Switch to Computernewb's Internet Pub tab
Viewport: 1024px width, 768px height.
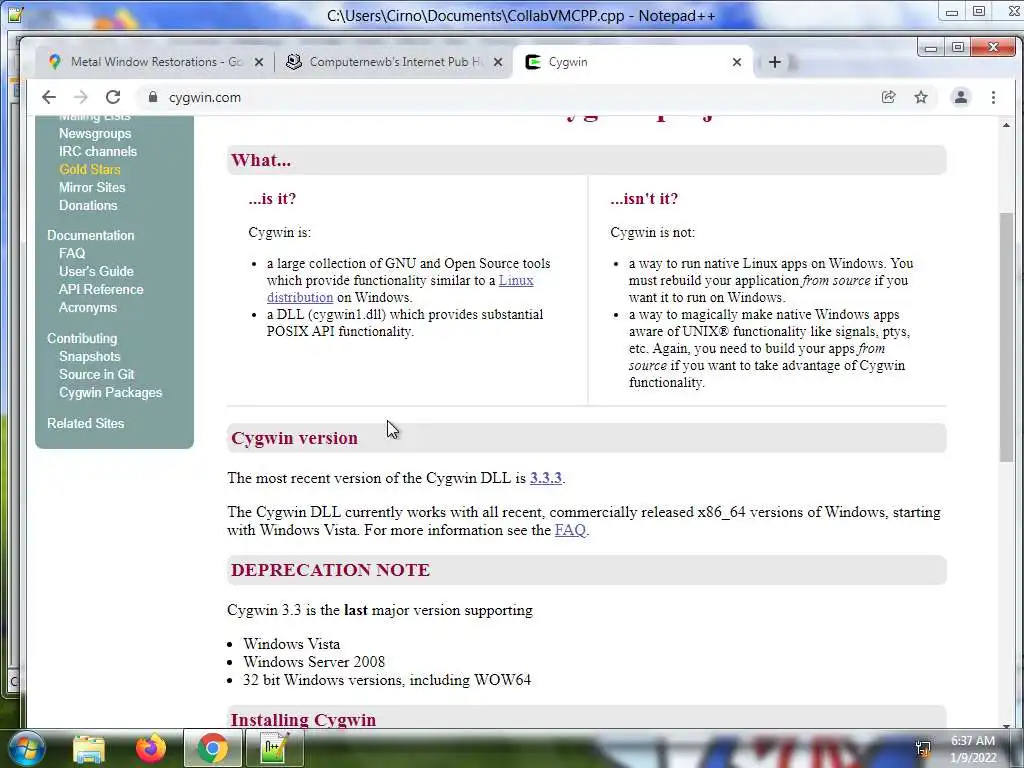click(392, 62)
